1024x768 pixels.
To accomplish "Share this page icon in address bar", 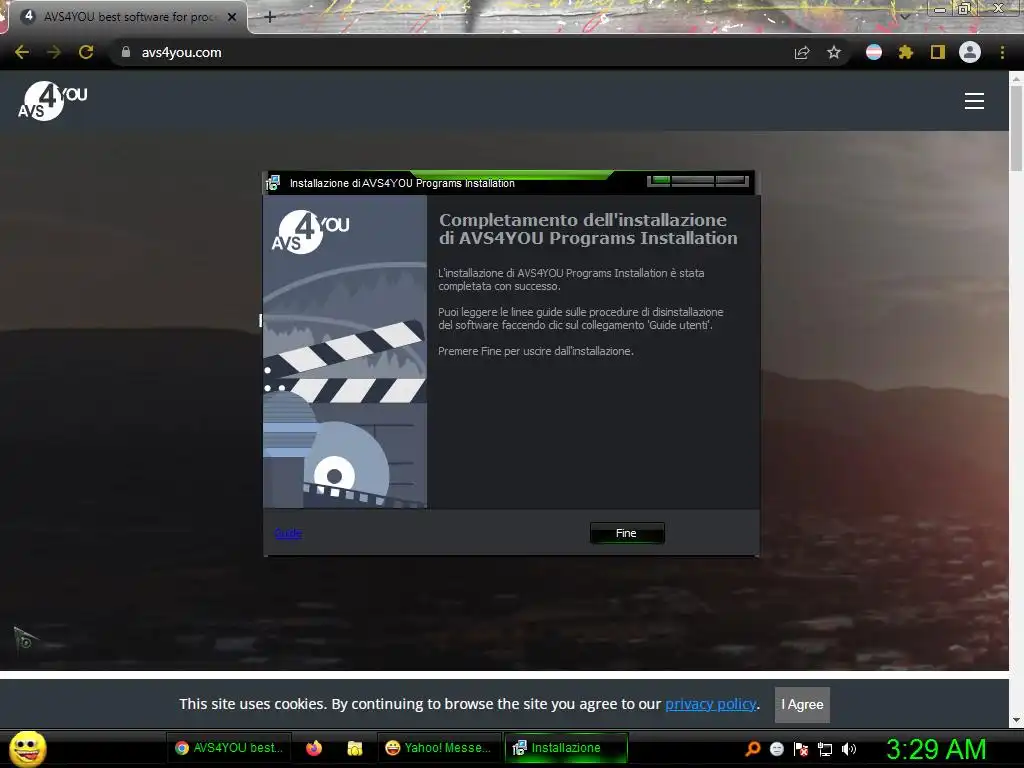I will click(802, 52).
